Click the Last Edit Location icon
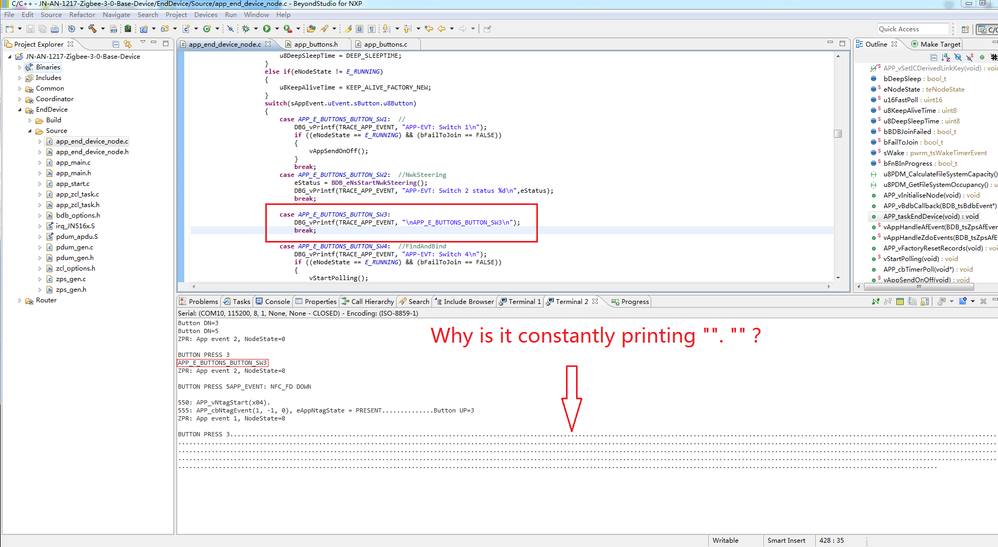 coord(429,29)
